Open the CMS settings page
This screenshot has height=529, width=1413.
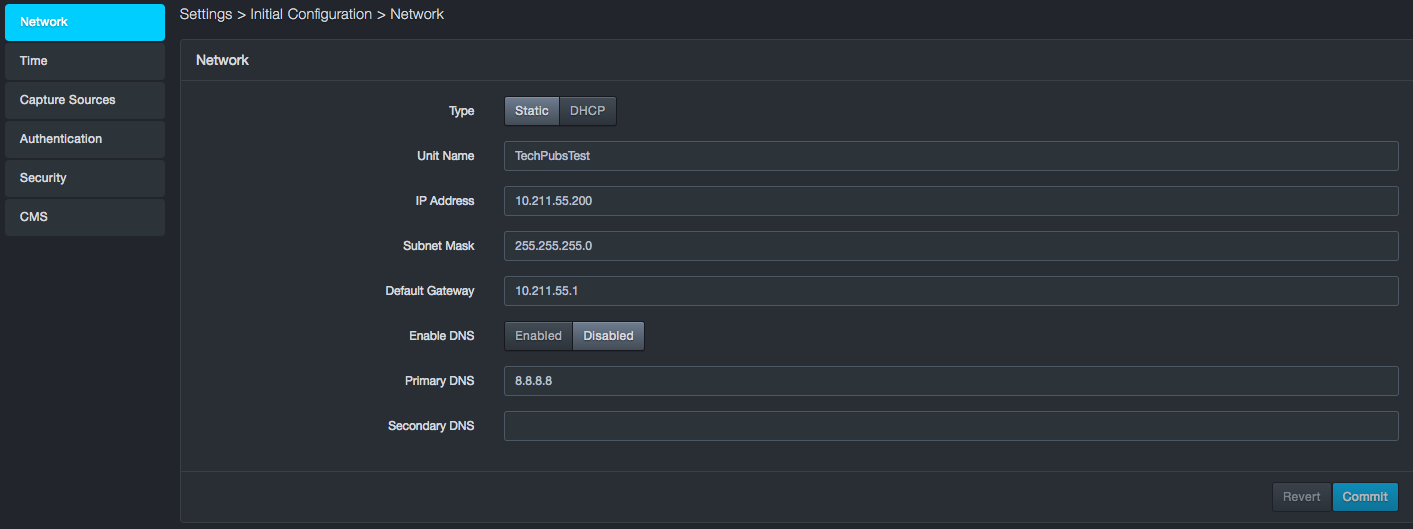[x=84, y=217]
